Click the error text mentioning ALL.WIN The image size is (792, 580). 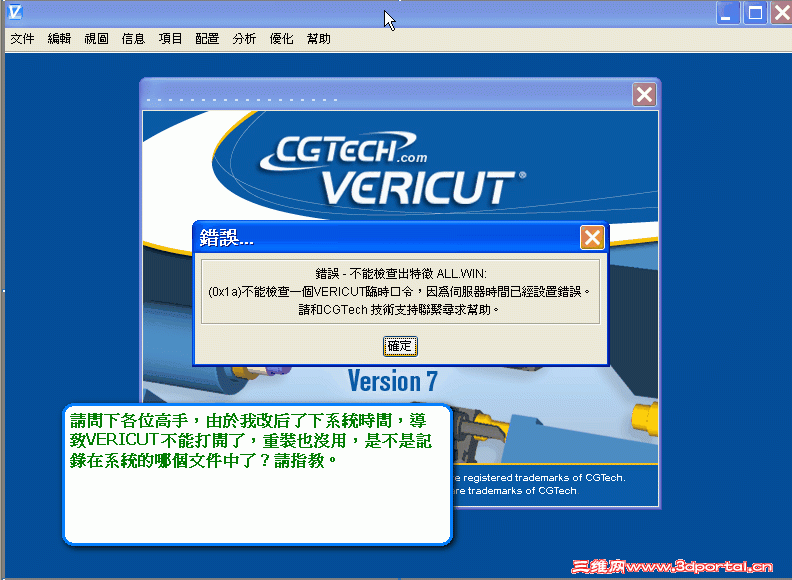click(x=401, y=274)
